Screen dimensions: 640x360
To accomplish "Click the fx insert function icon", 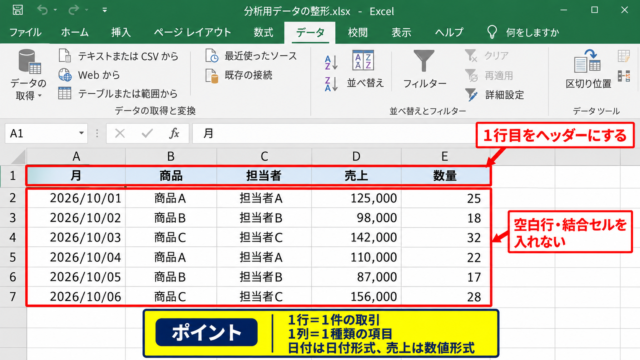I will (174, 133).
